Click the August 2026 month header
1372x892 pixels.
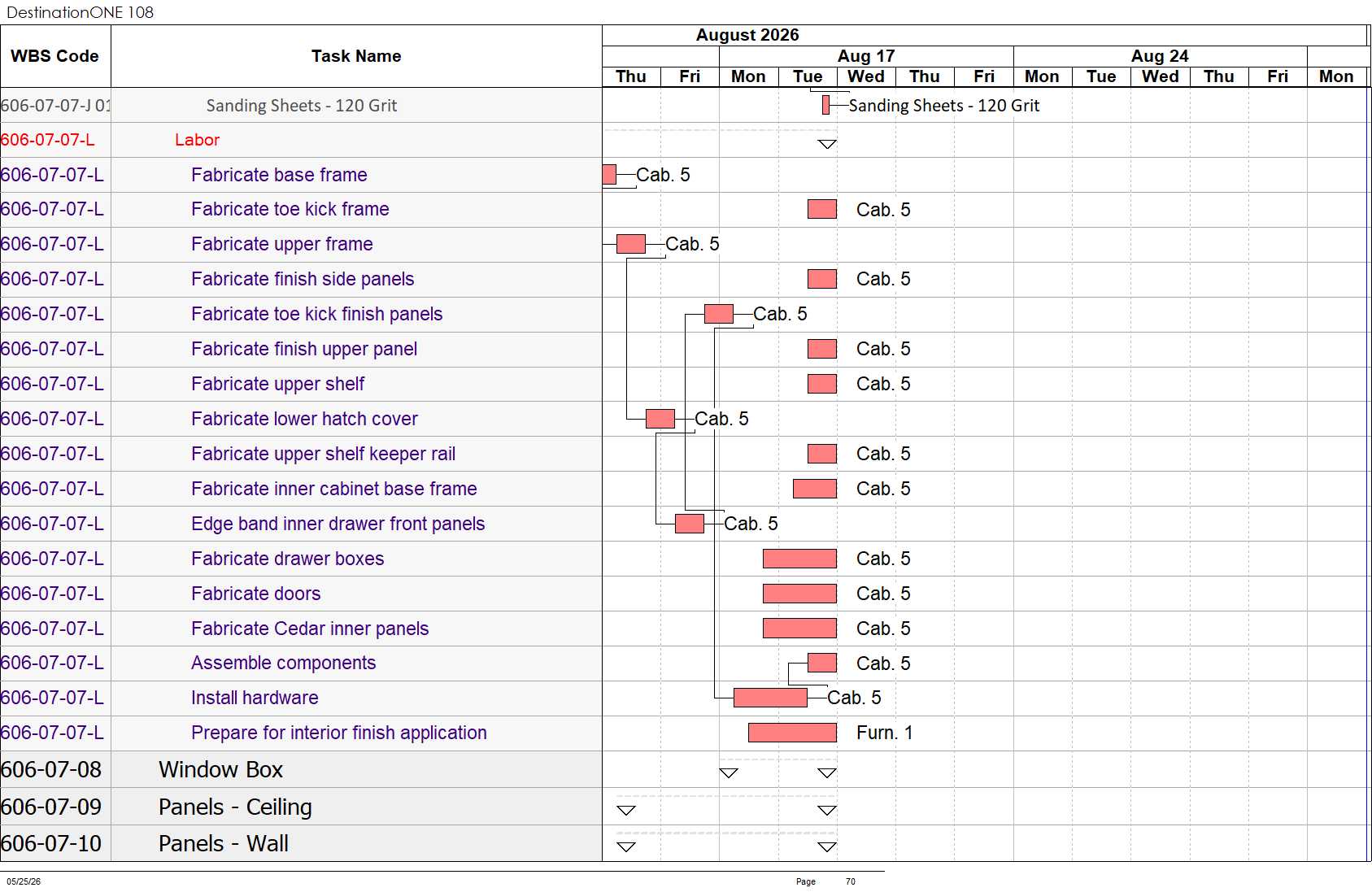click(747, 35)
